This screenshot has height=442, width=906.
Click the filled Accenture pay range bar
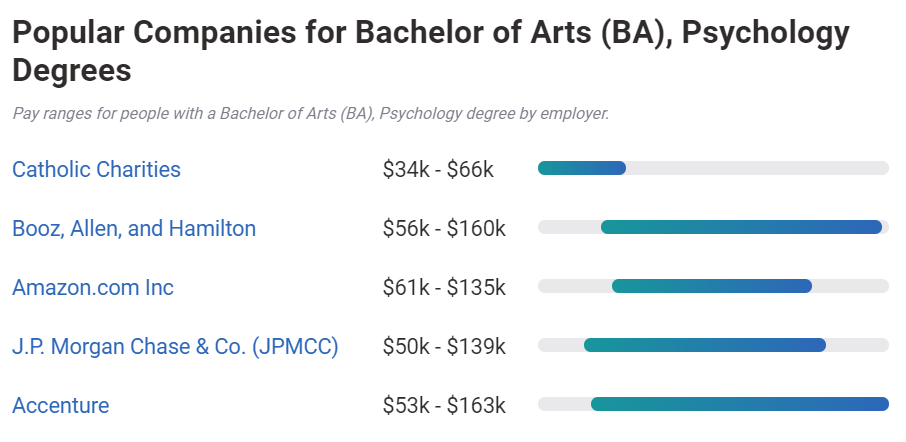tap(739, 404)
